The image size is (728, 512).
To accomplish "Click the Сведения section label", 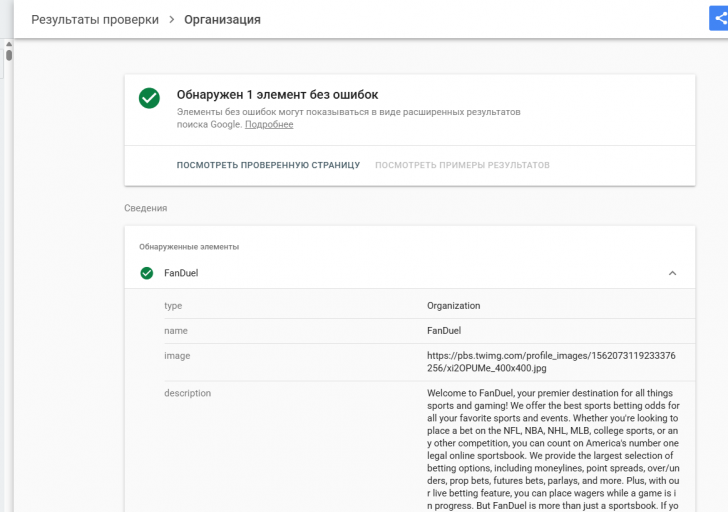I will pyautogui.click(x=146, y=208).
